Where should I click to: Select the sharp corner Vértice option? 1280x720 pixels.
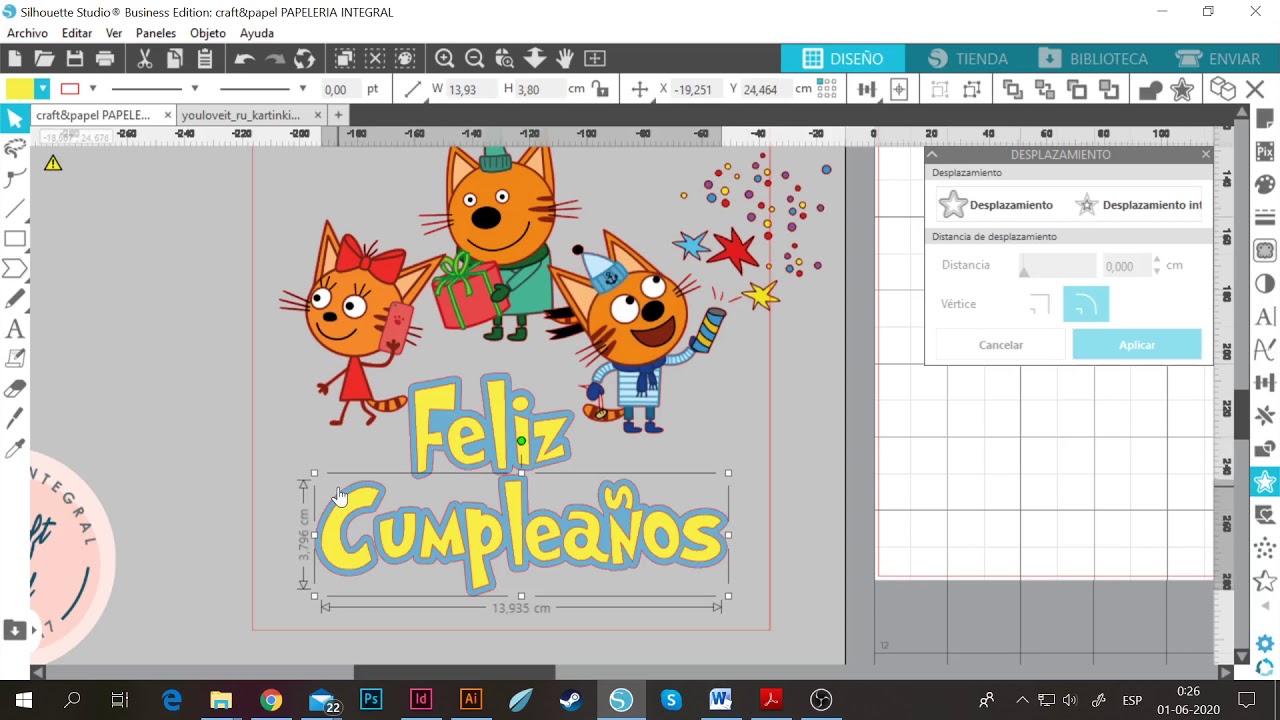[1040, 304]
